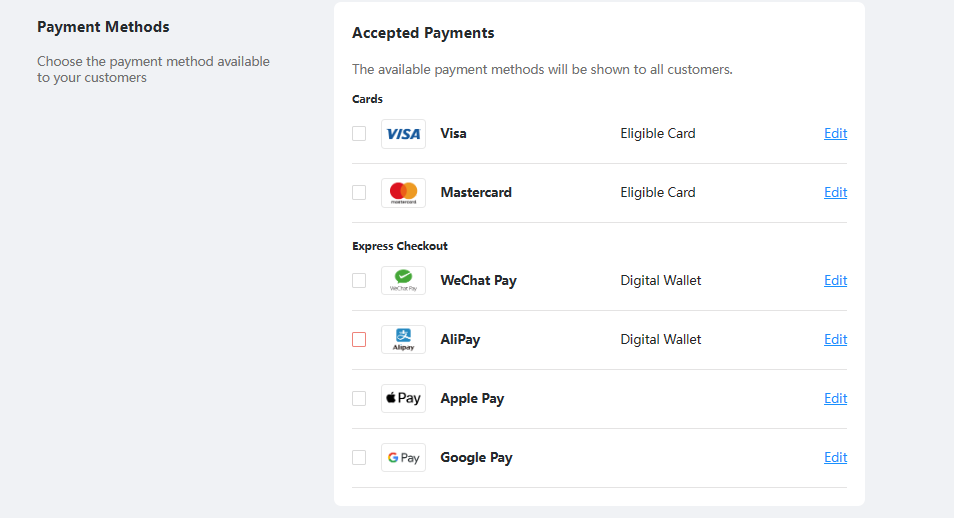Check the WeChat Pay checkbox
The height and width of the screenshot is (518, 954).
(359, 281)
